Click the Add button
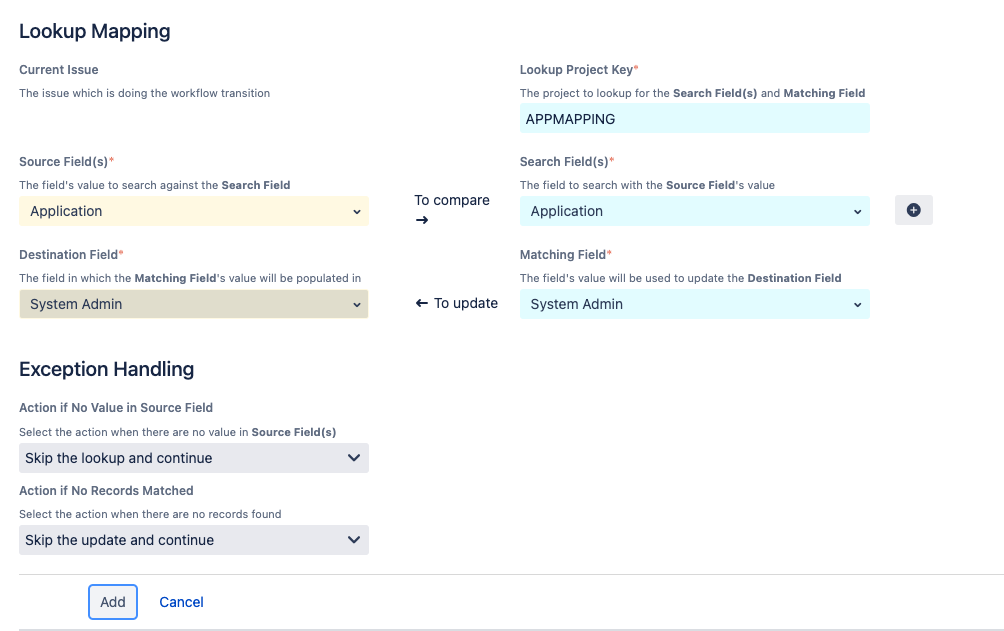Screen dimensions: 1004x631 tap(112, 602)
